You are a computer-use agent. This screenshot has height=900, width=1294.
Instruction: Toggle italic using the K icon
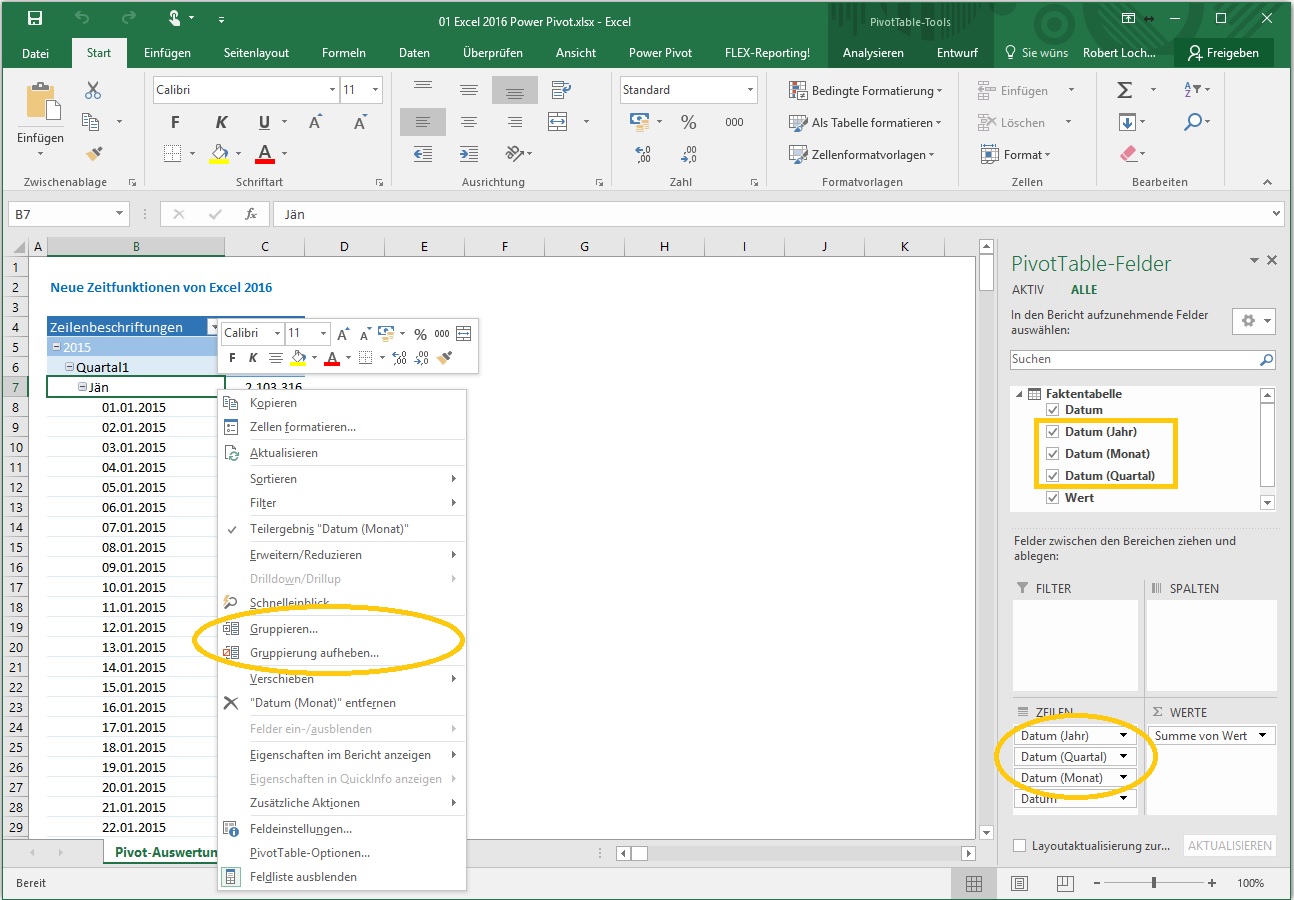222,121
